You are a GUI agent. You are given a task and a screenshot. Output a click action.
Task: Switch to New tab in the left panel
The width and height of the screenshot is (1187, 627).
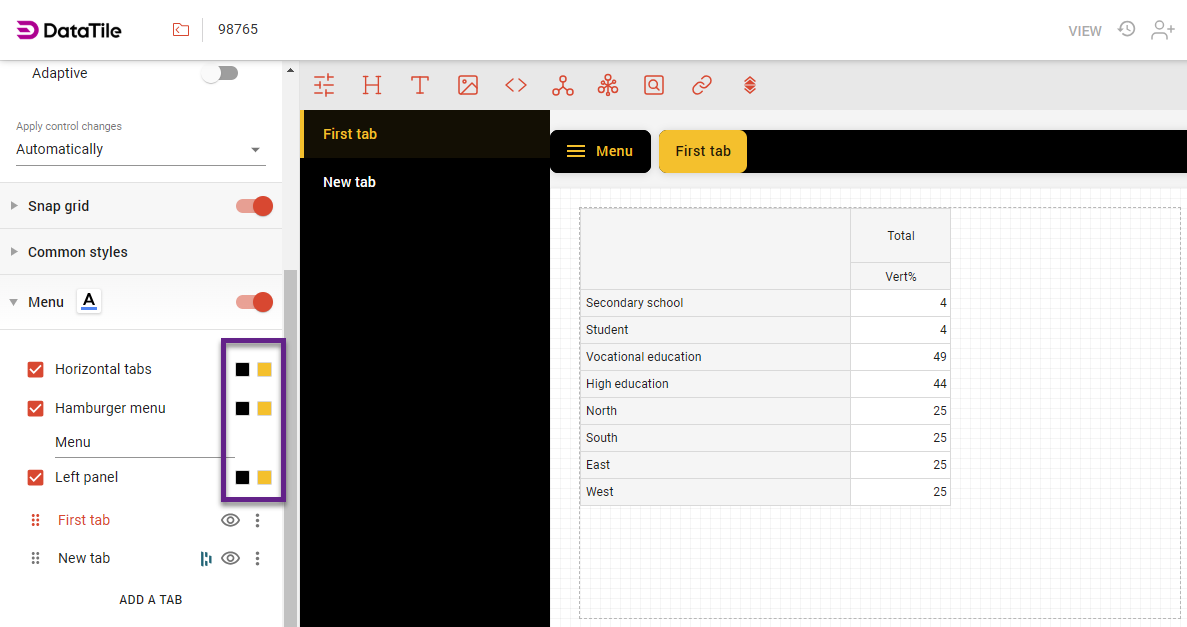pos(350,182)
